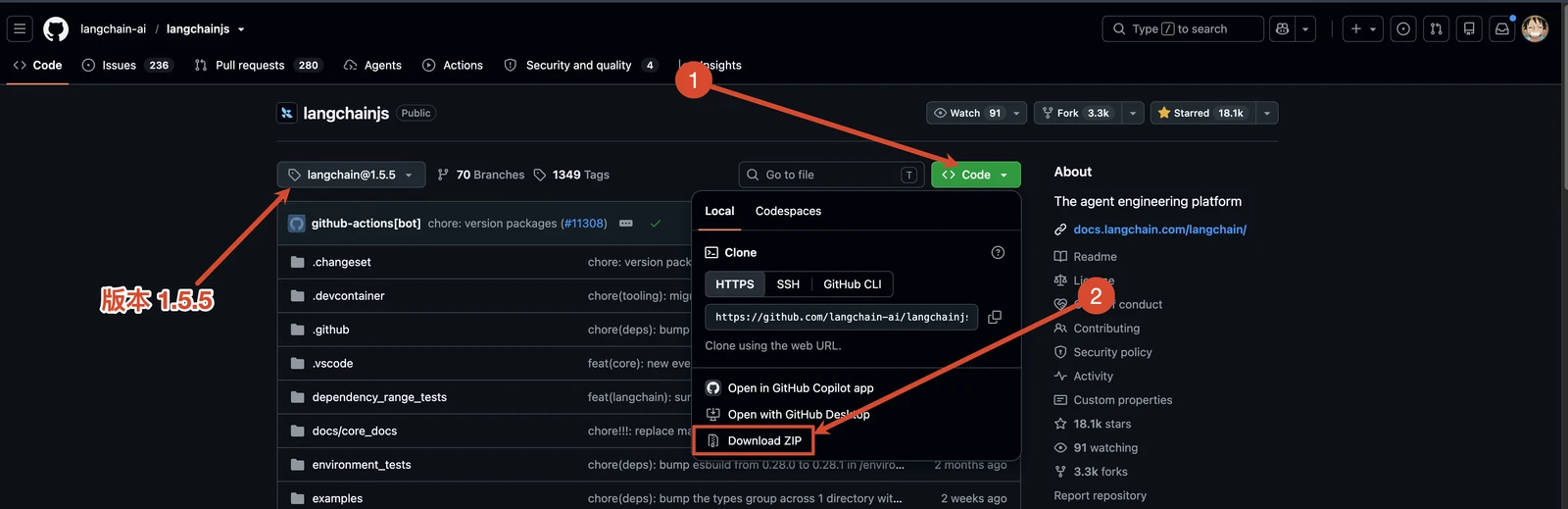The height and width of the screenshot is (509, 1568).
Task: Open the Agents tab
Action: 372,65
